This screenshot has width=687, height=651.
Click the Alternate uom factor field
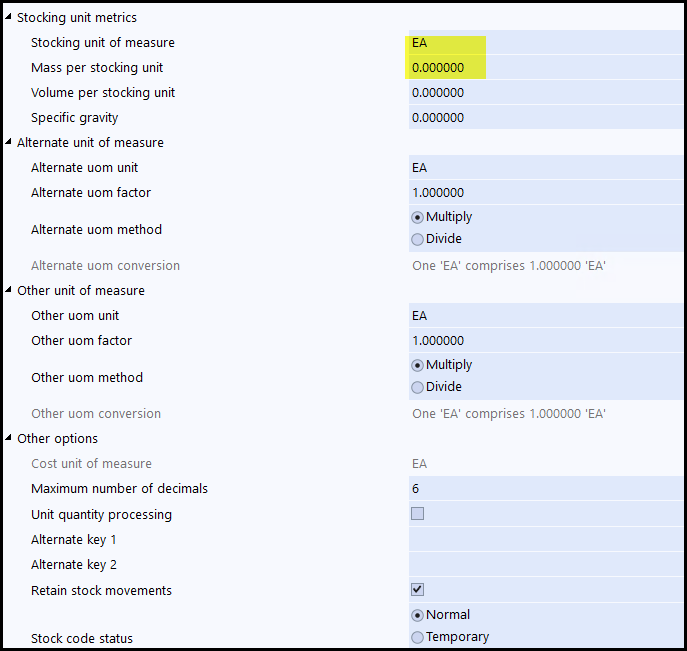point(545,193)
